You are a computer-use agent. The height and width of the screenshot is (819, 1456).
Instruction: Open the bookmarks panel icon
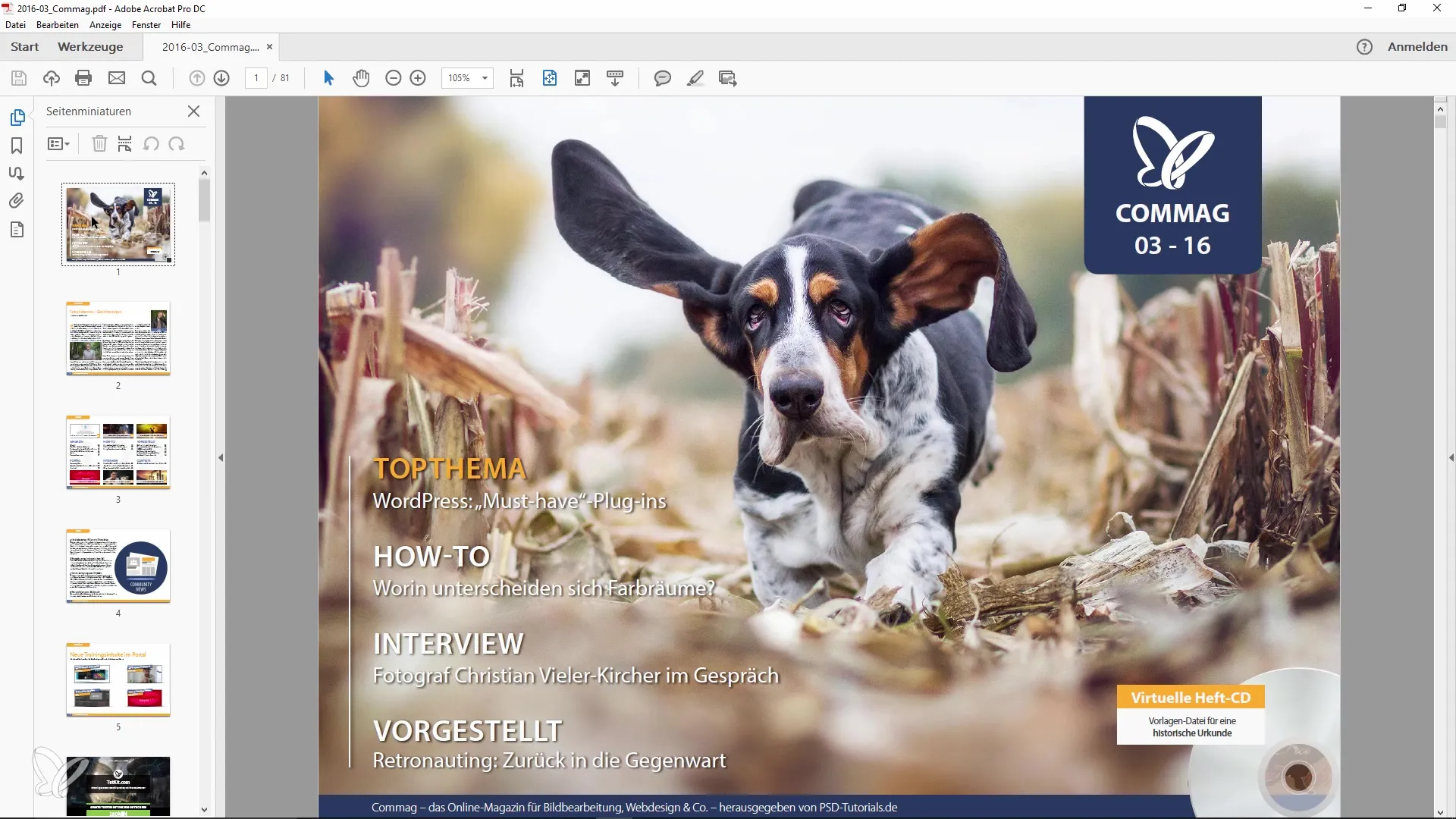click(x=17, y=146)
